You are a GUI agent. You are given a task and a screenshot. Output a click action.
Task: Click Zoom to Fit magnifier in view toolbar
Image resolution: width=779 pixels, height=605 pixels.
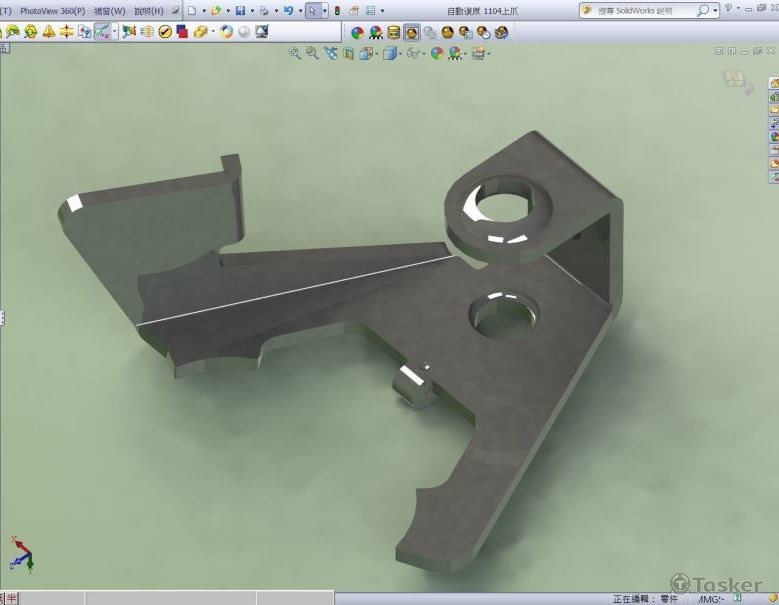tap(295, 53)
